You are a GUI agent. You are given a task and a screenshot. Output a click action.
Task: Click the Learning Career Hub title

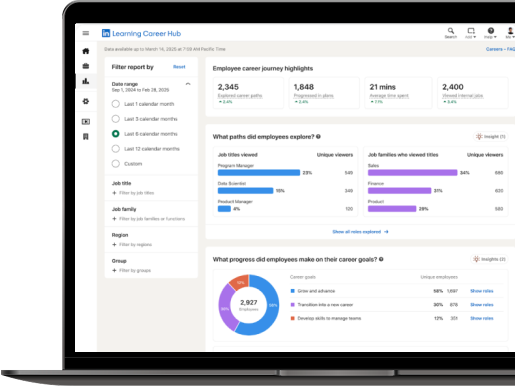tap(146, 33)
